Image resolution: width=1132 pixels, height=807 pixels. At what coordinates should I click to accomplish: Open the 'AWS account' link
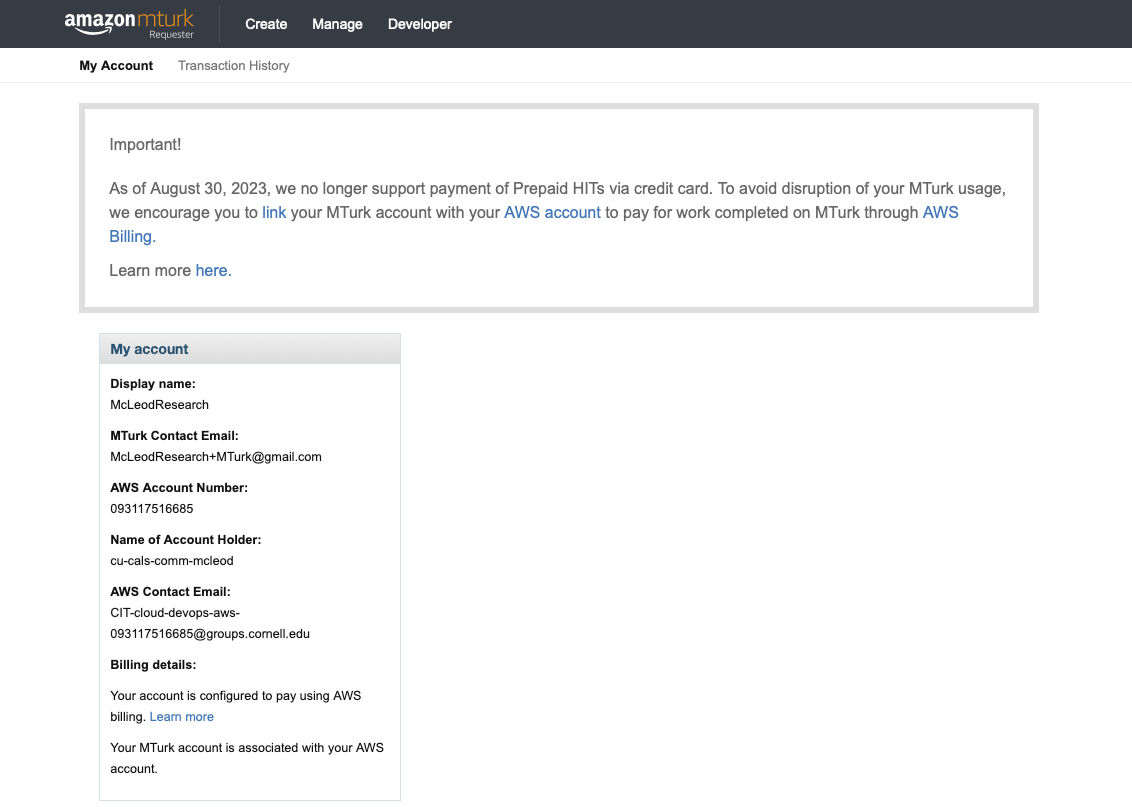(x=552, y=212)
